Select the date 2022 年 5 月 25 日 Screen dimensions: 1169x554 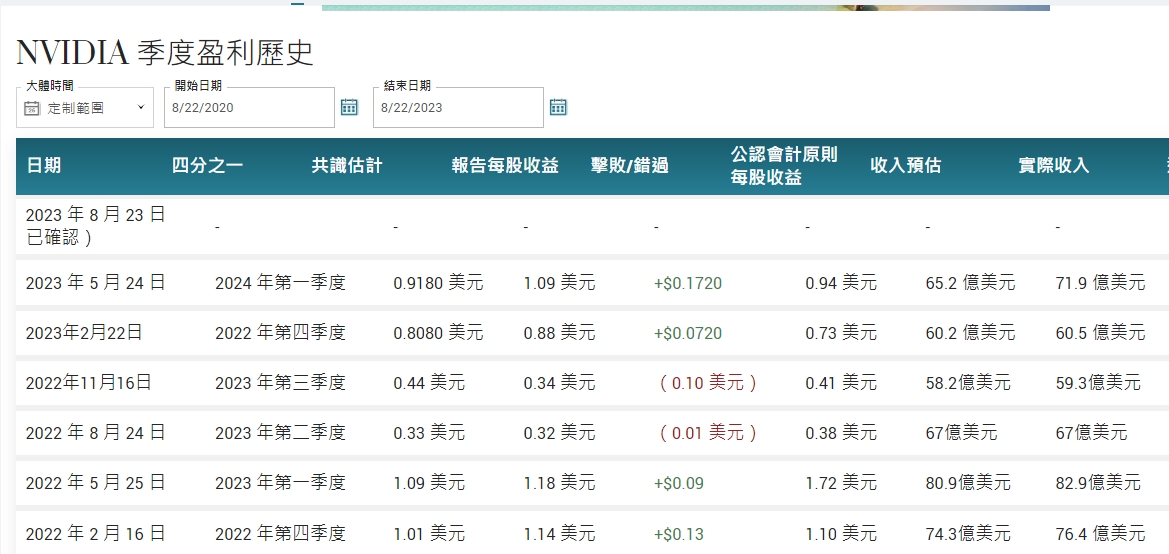[x=95, y=482]
